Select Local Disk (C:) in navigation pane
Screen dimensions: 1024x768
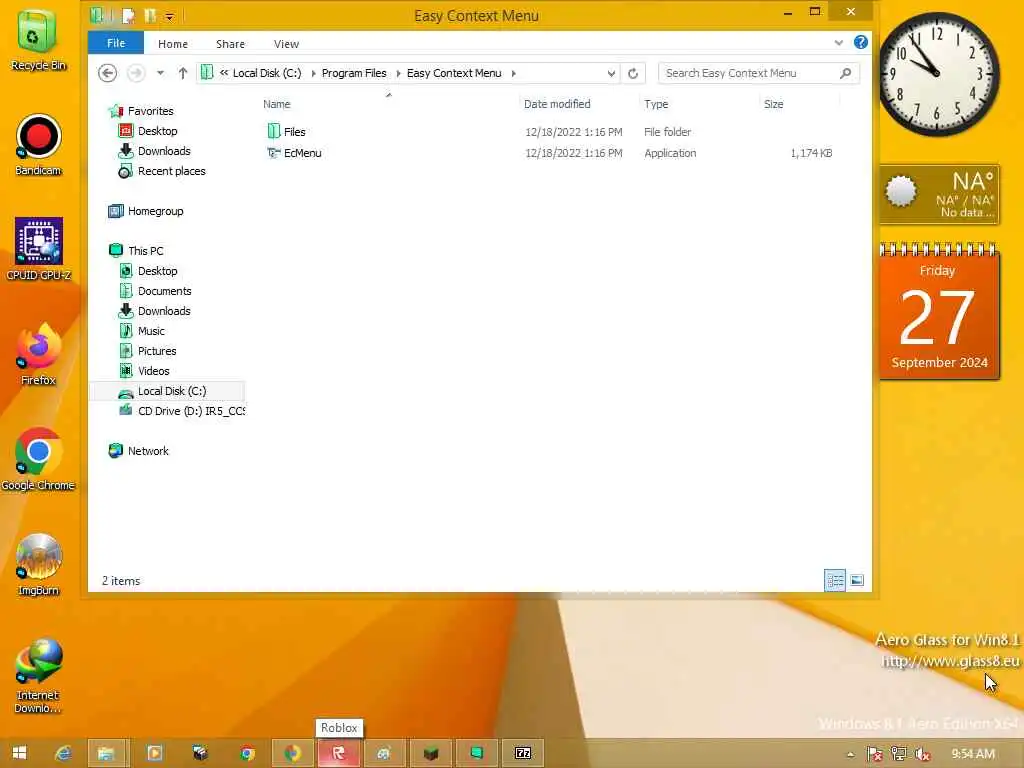(x=172, y=391)
